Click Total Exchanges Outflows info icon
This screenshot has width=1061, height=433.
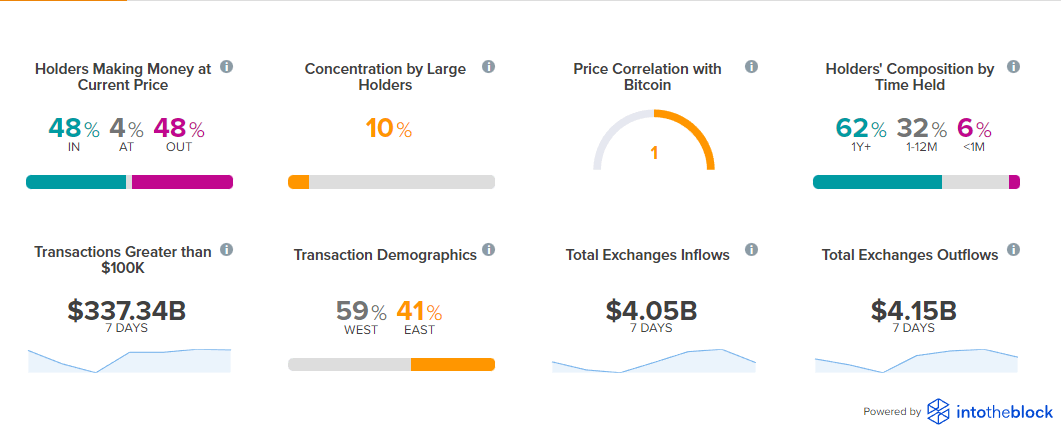tap(1013, 249)
